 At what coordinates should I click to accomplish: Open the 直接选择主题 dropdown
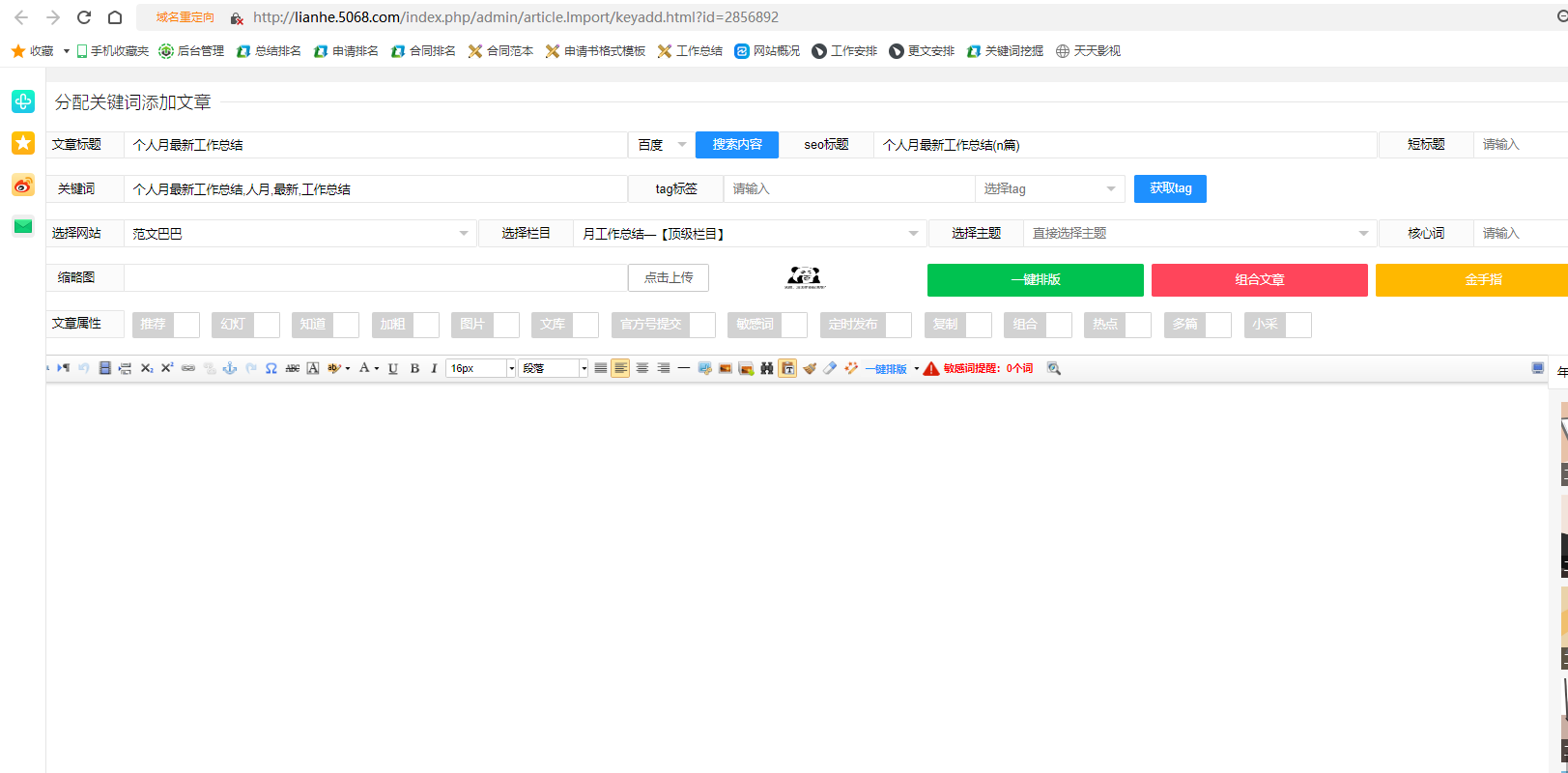click(1200, 234)
